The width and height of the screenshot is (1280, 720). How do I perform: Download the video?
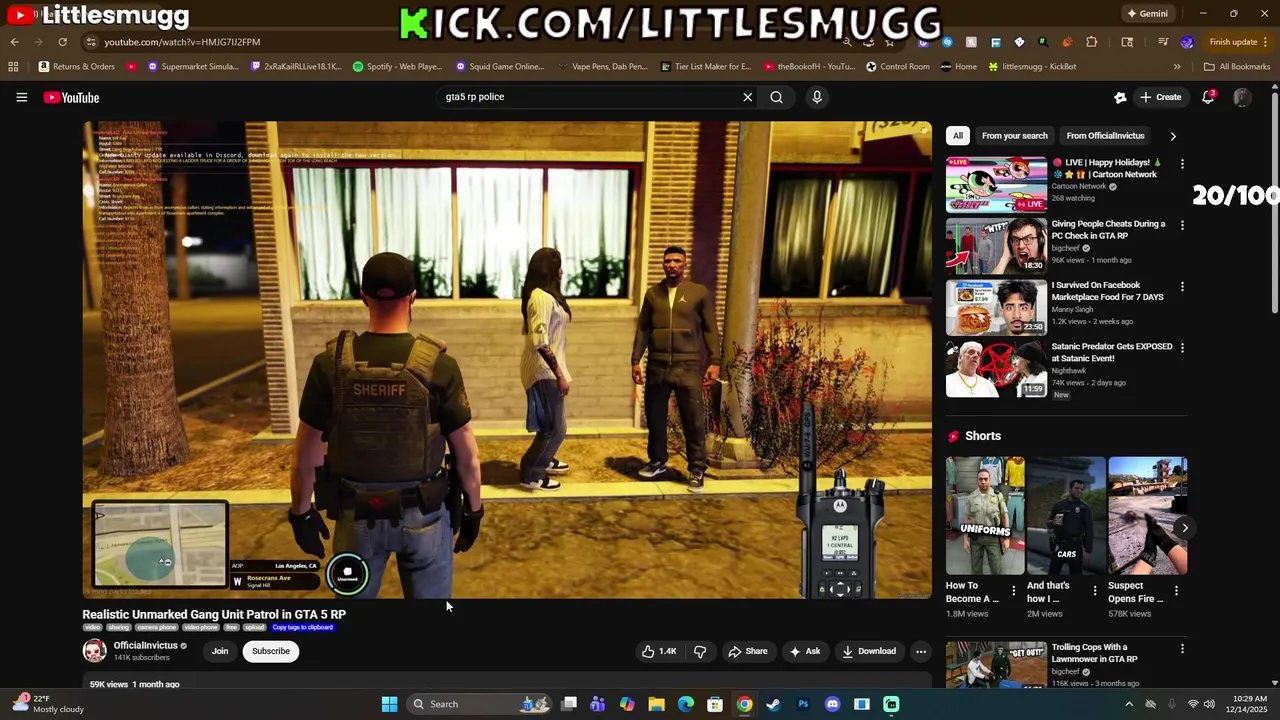click(x=869, y=651)
